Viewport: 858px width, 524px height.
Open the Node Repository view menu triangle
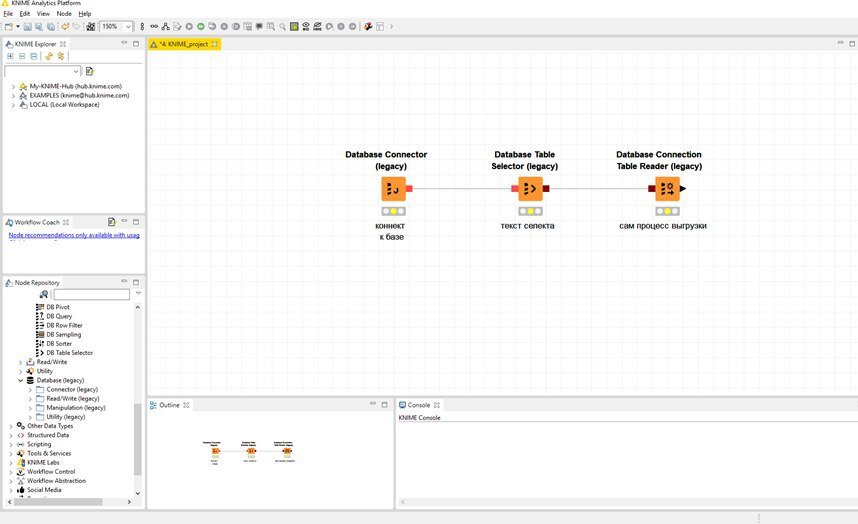(138, 294)
